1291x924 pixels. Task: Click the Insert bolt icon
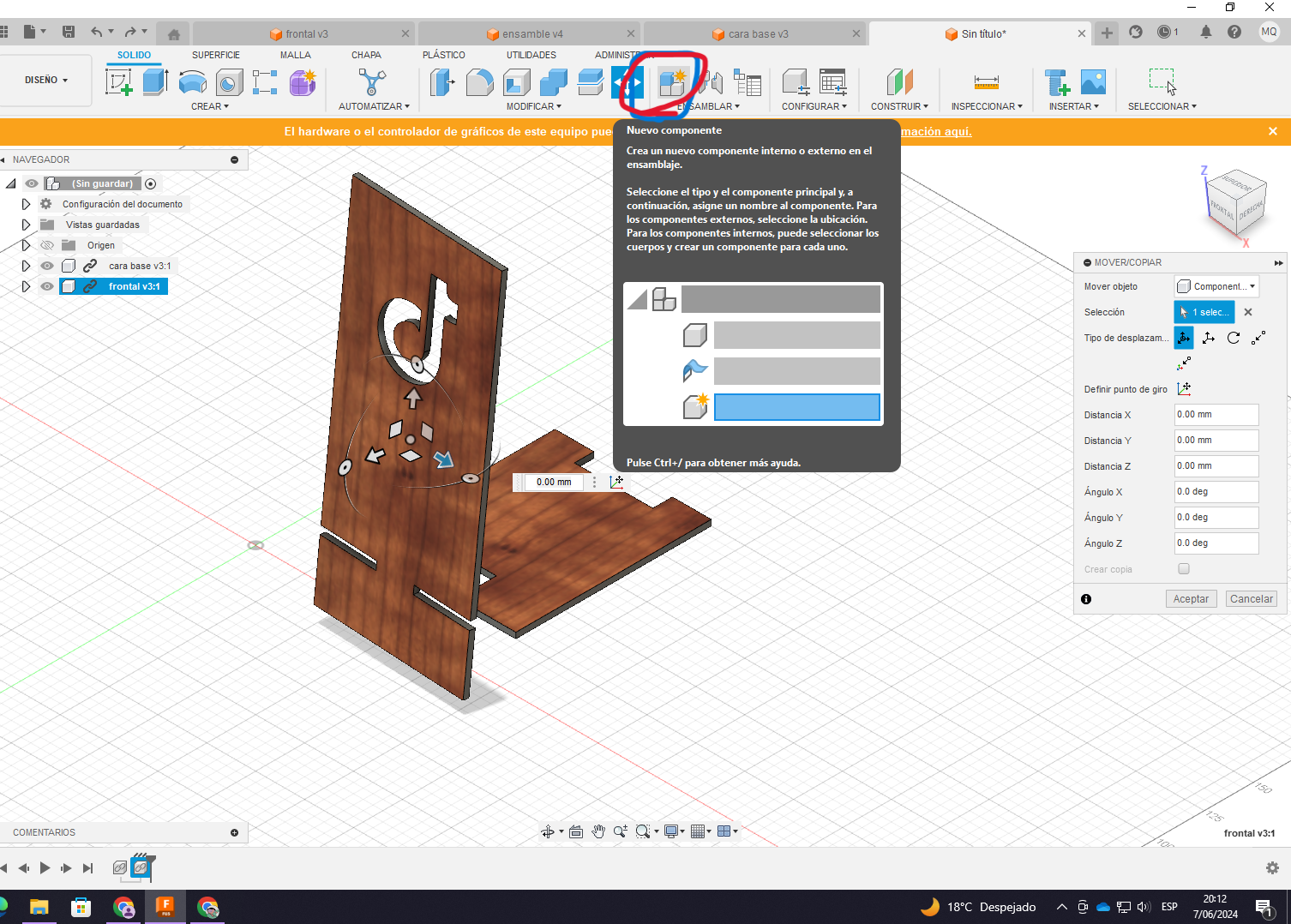click(1057, 82)
